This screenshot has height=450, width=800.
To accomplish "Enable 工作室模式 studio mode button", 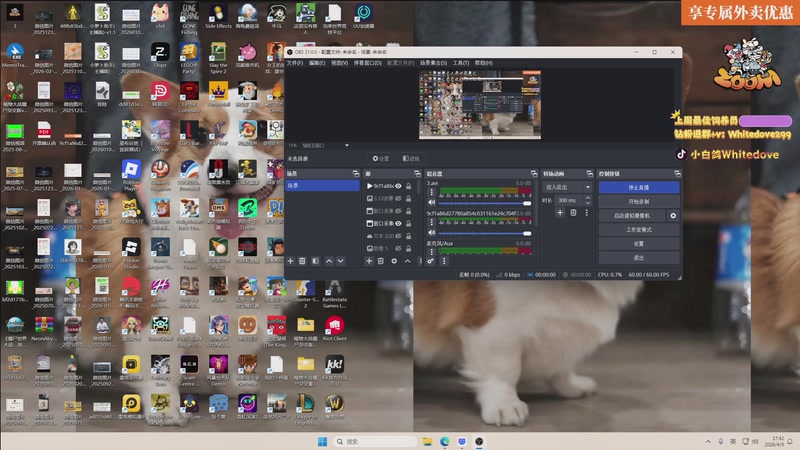I will coord(639,230).
